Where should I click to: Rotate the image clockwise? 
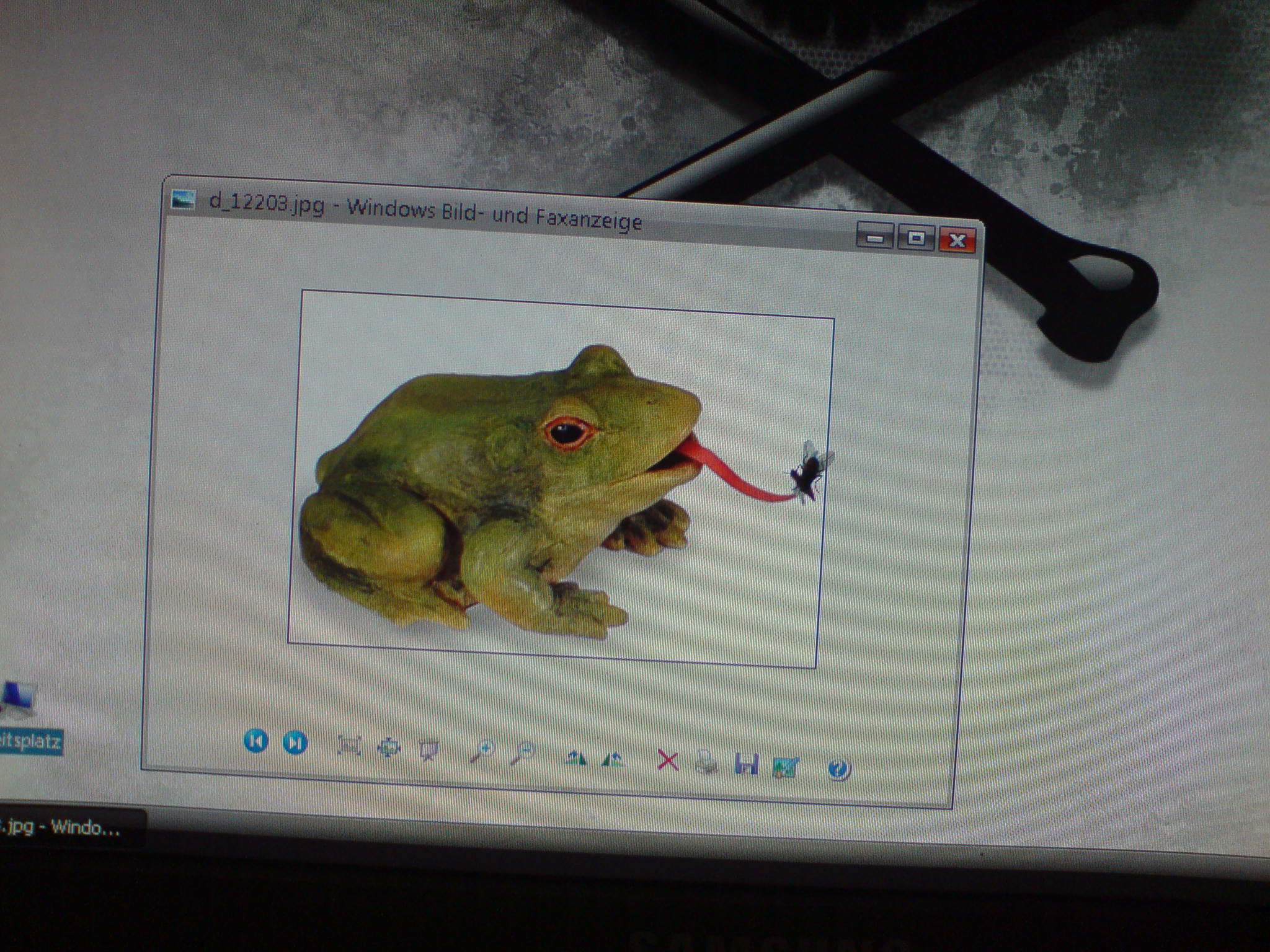pyautogui.click(x=575, y=757)
